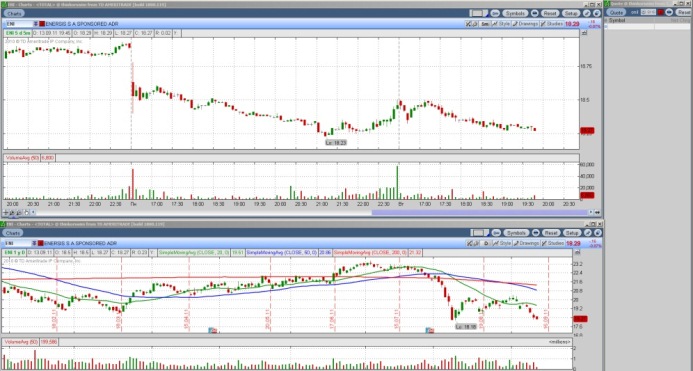Open the Drawings tools on the top chart
693x371 pixels.
point(525,24)
